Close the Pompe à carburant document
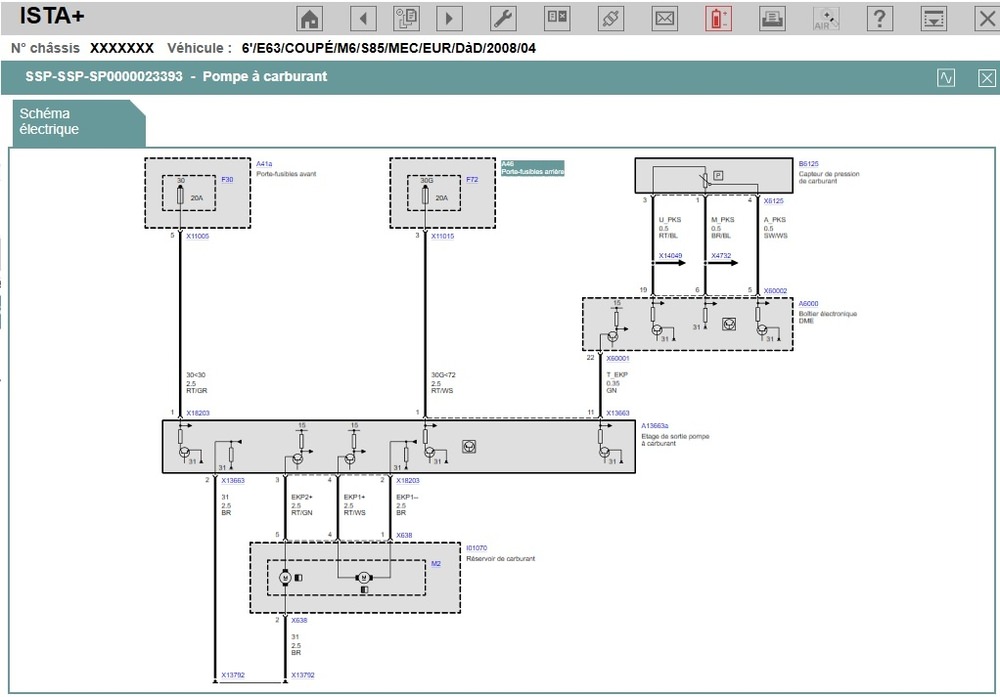 987,78
